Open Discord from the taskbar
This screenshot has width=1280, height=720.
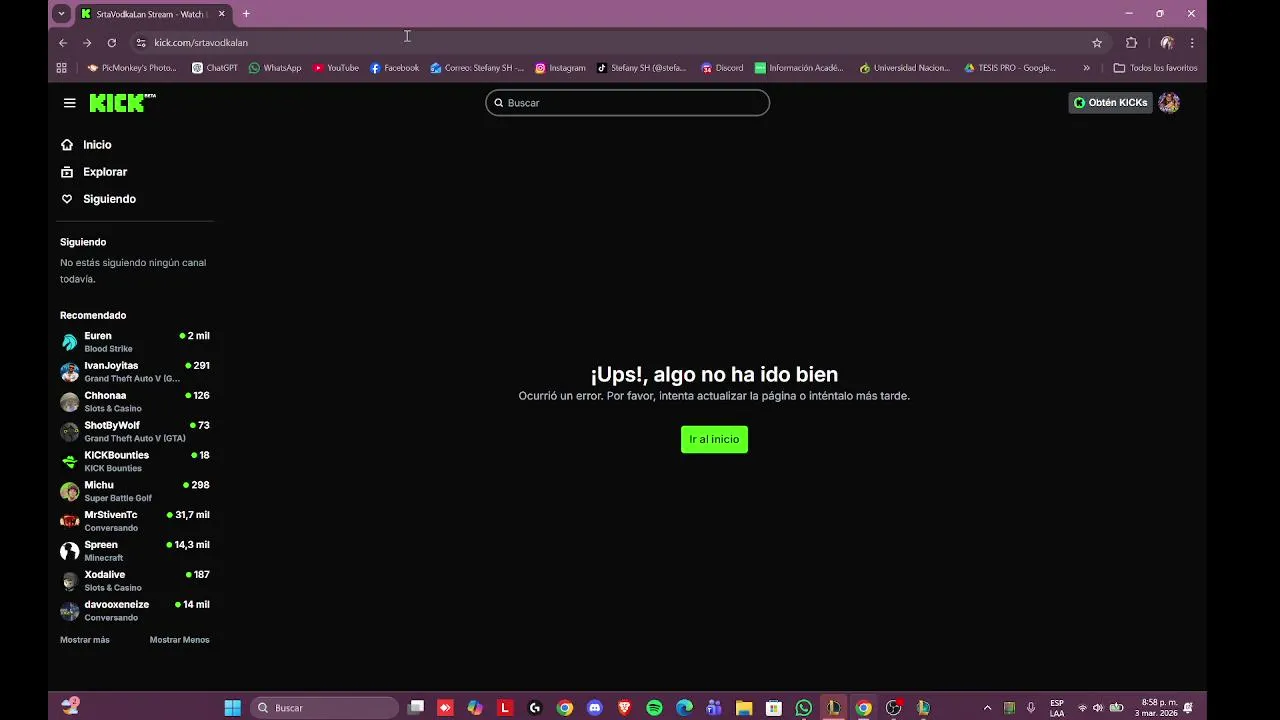point(595,708)
